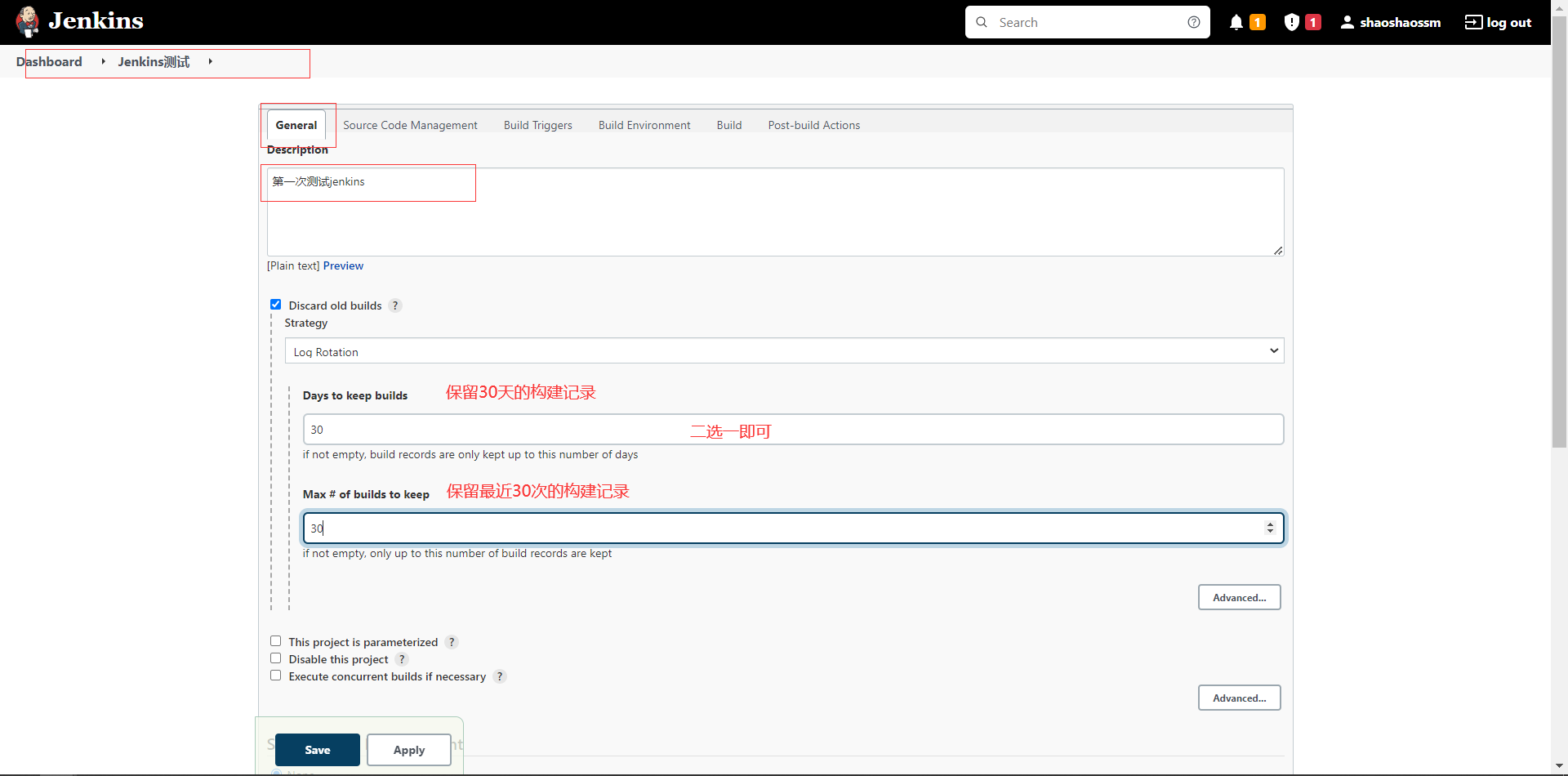Check Disable this project checkbox
1568x776 pixels.
point(276,658)
